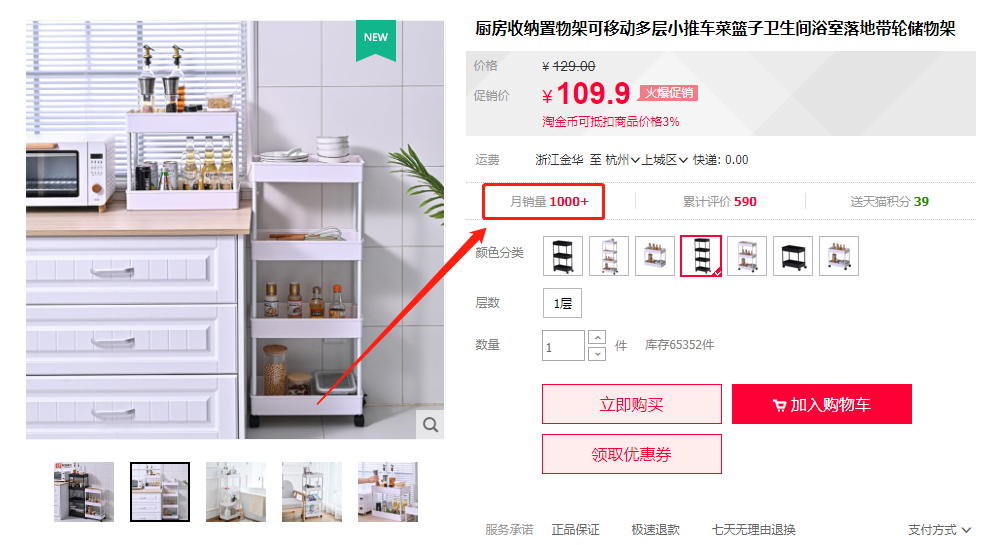Select the second white tall rack swatch
Screen dimensions: 991x545
(609, 255)
